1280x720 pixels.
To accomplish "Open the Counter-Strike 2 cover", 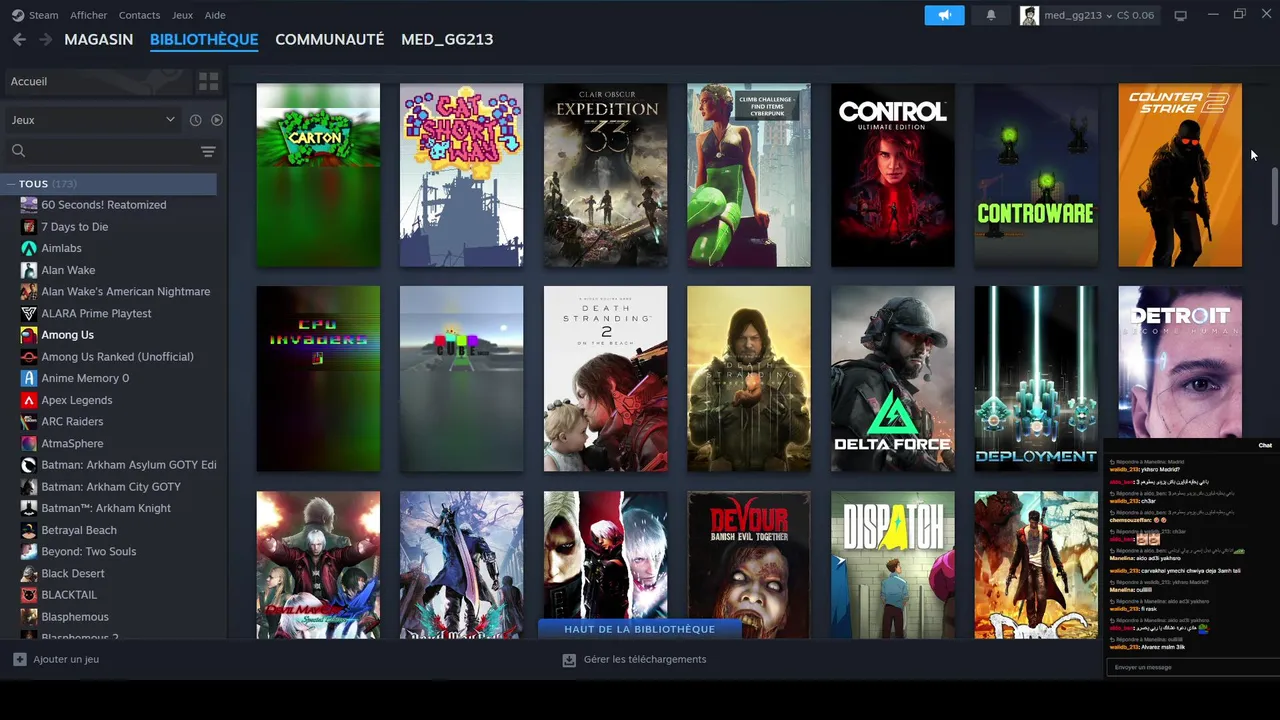I will coord(1180,175).
